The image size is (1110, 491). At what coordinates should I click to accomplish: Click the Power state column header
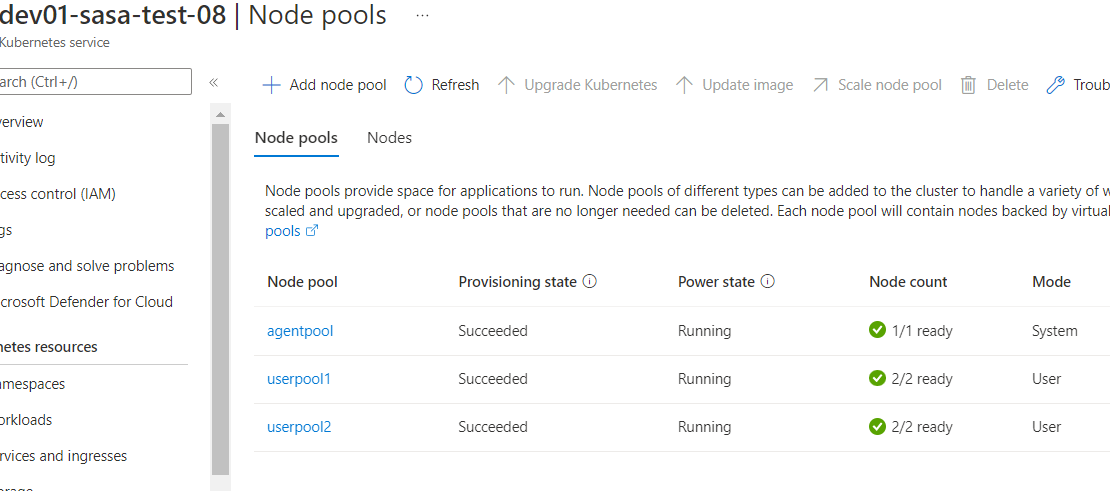pyautogui.click(x=716, y=282)
